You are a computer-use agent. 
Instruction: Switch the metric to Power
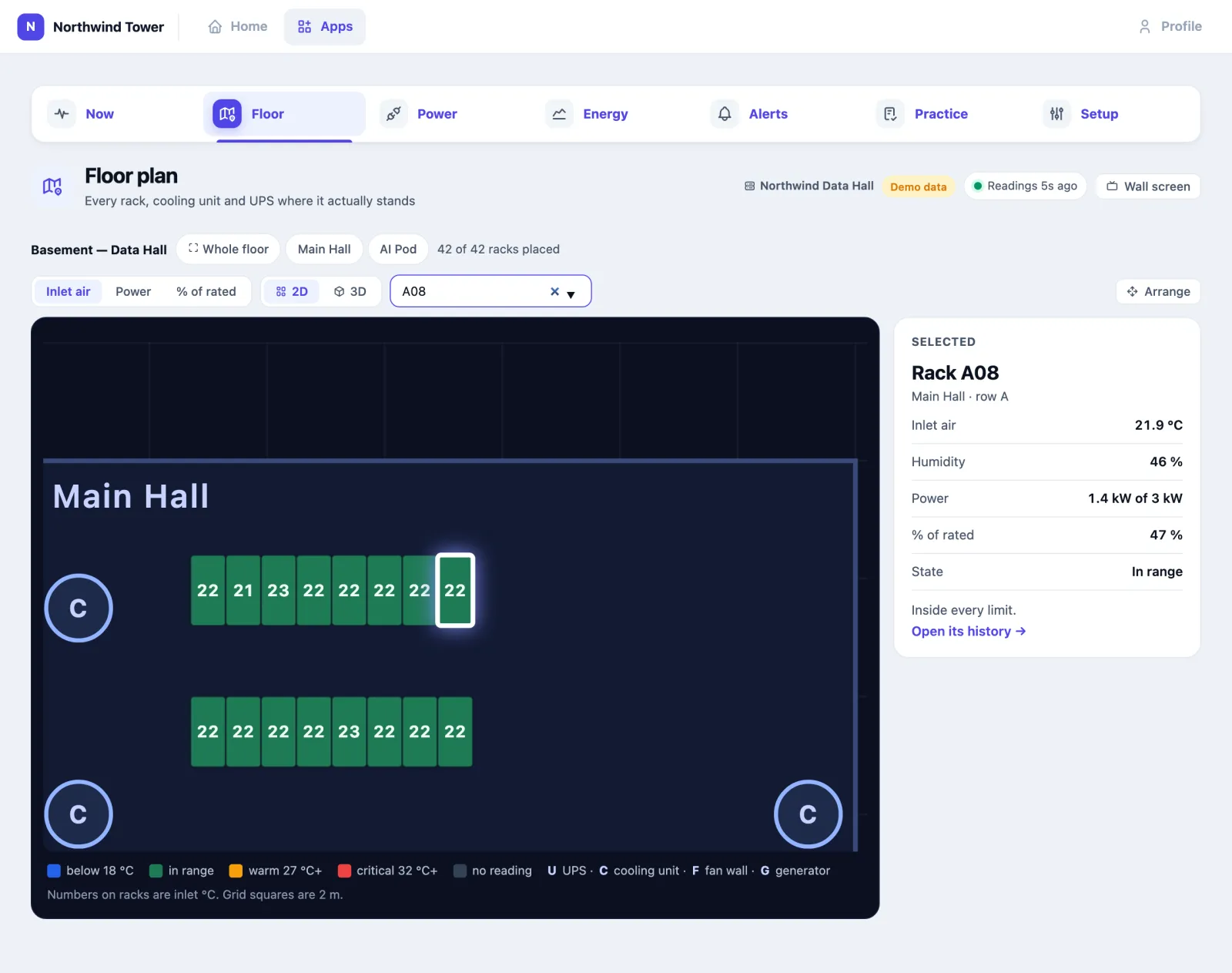click(133, 292)
